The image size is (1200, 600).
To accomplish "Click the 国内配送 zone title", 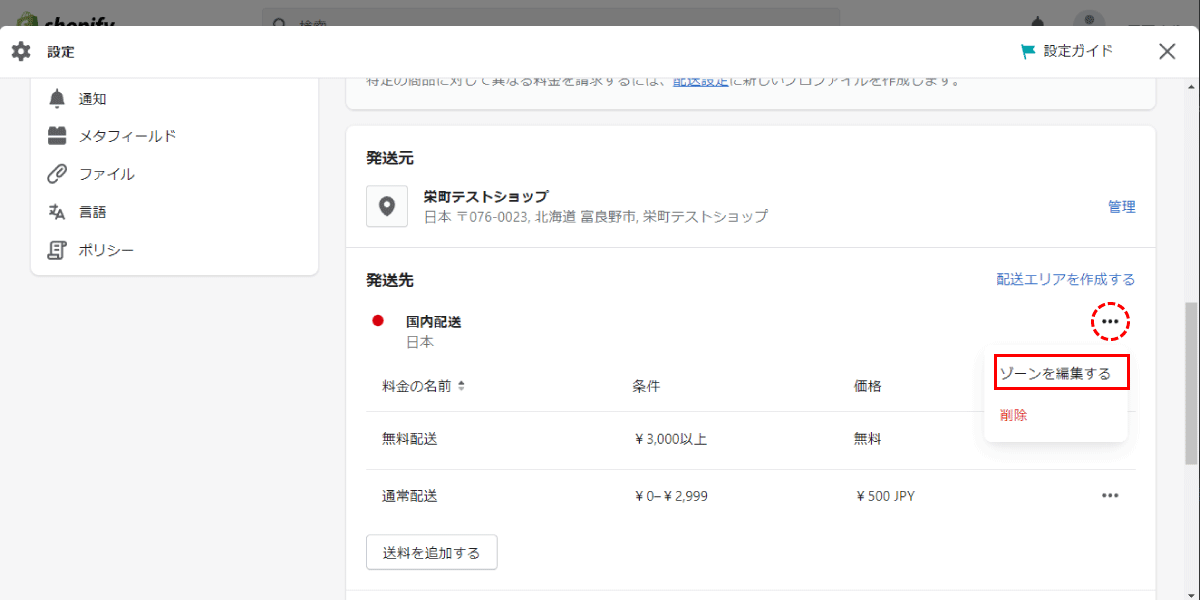I will pyautogui.click(x=434, y=322).
